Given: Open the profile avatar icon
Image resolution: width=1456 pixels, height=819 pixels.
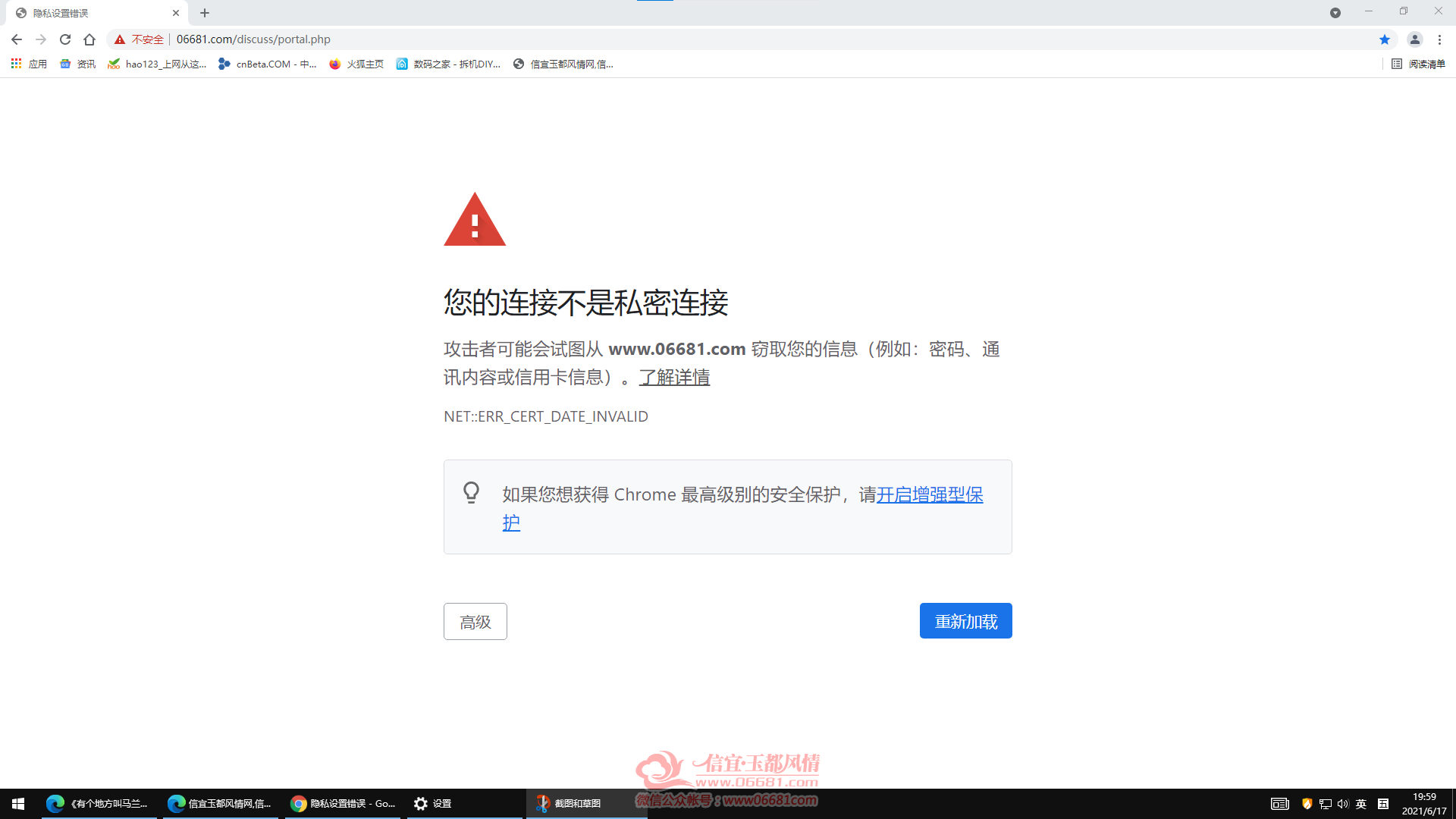Looking at the screenshot, I should click(1415, 39).
